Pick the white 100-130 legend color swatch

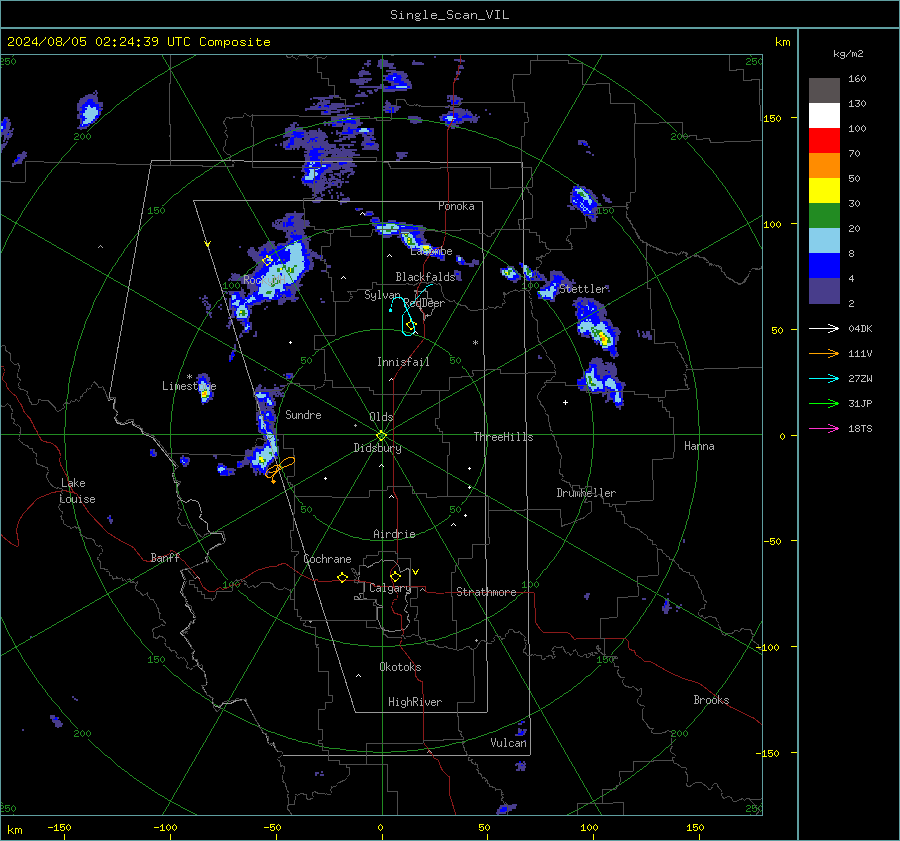click(x=824, y=116)
